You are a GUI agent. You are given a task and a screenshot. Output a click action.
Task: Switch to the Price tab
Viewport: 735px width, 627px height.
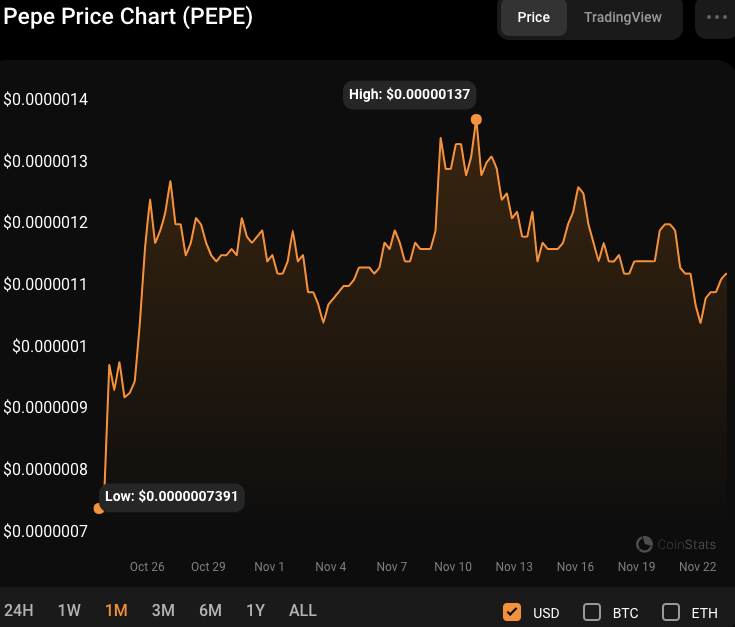pos(533,17)
